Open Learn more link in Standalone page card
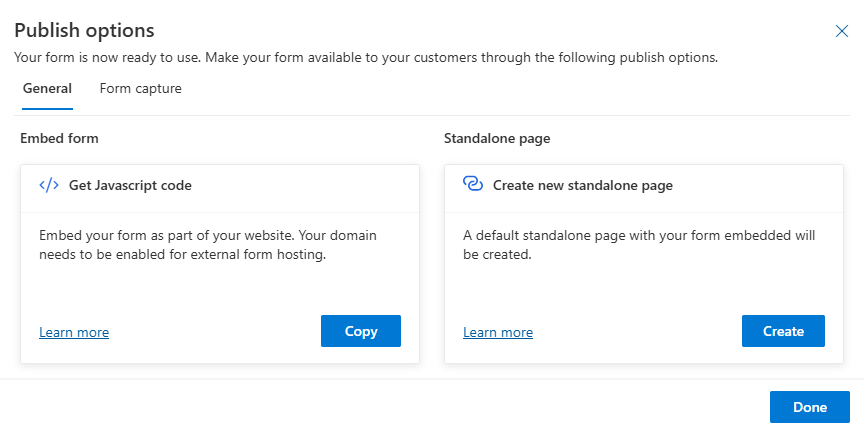 click(498, 332)
